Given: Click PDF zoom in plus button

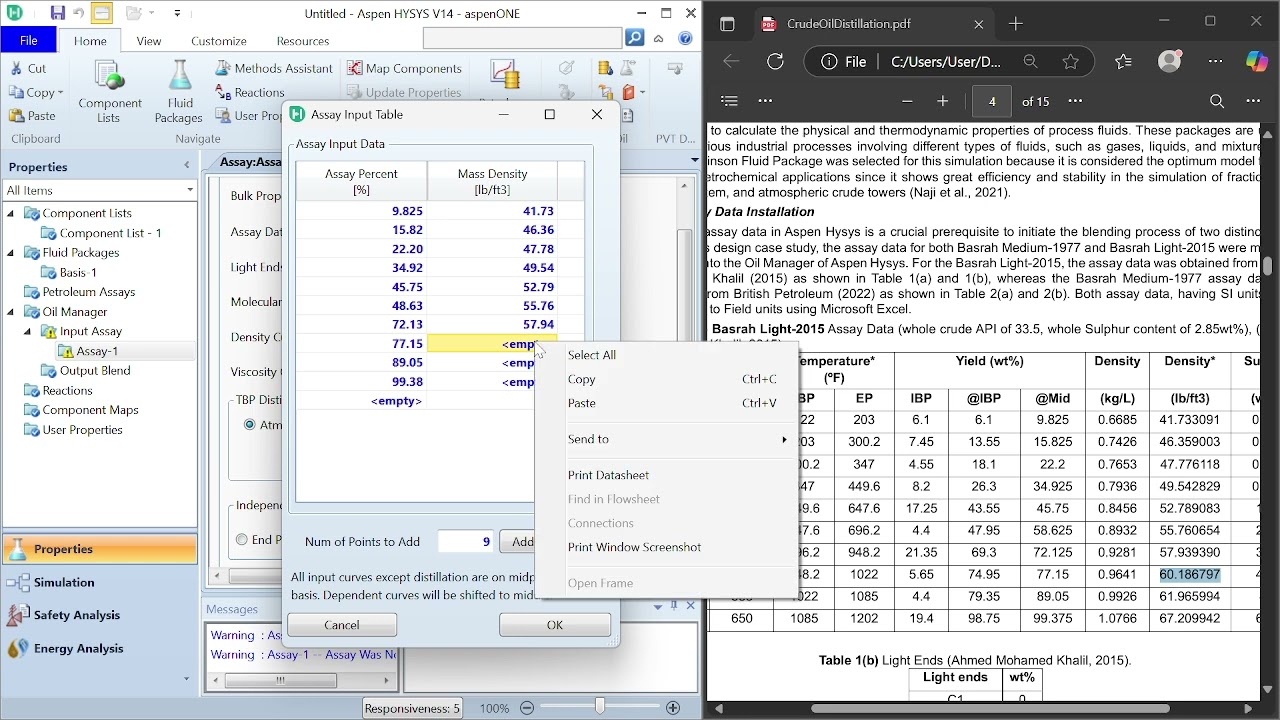Looking at the screenshot, I should click(x=942, y=101).
